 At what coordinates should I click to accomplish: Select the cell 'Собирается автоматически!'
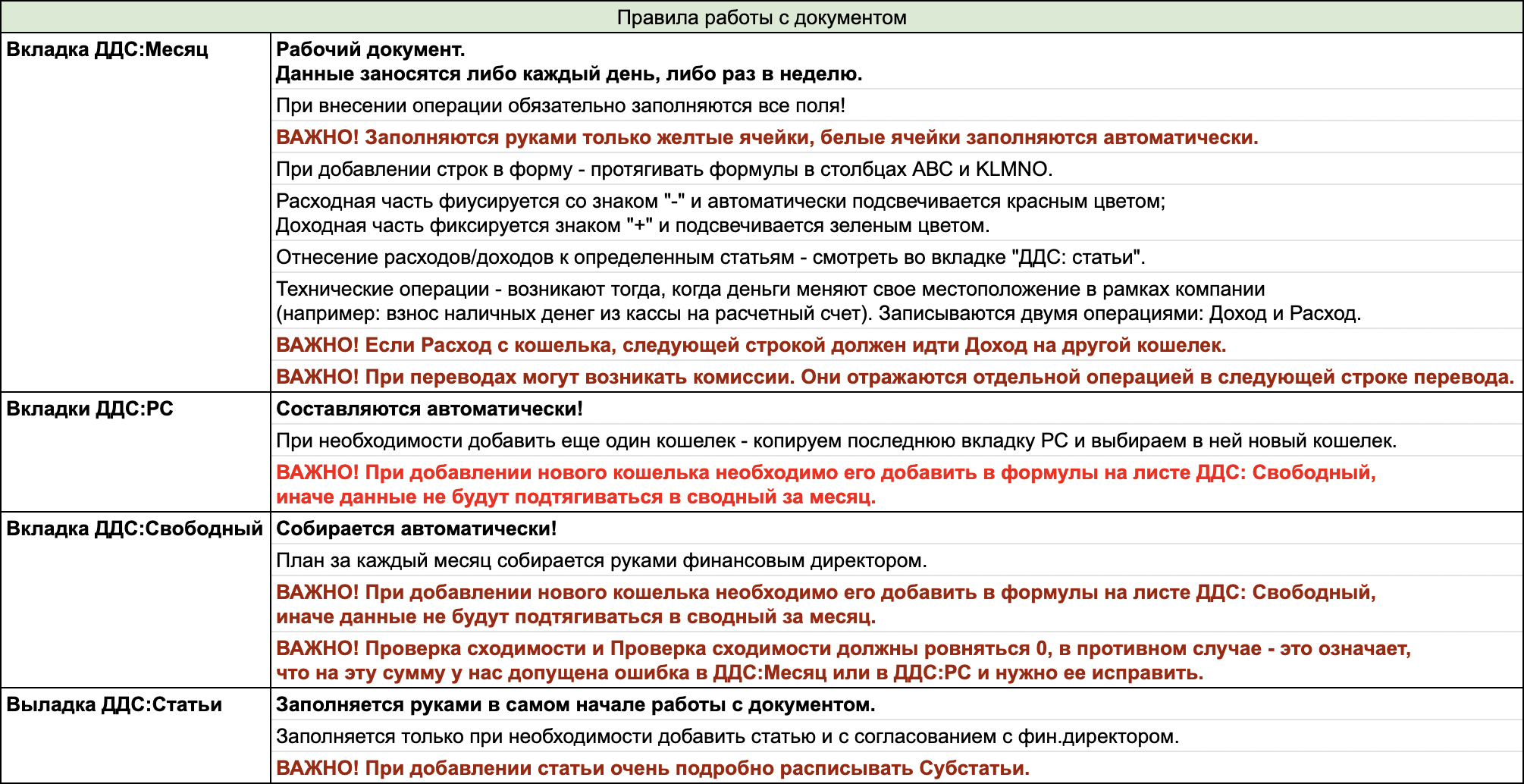click(x=897, y=528)
